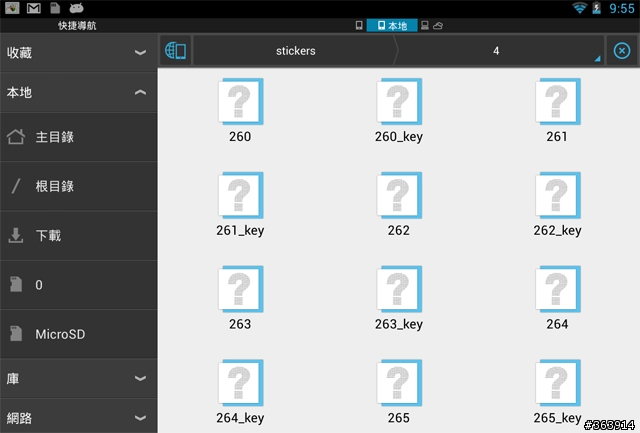
Task: Open the 265 file icon
Action: pos(399,383)
